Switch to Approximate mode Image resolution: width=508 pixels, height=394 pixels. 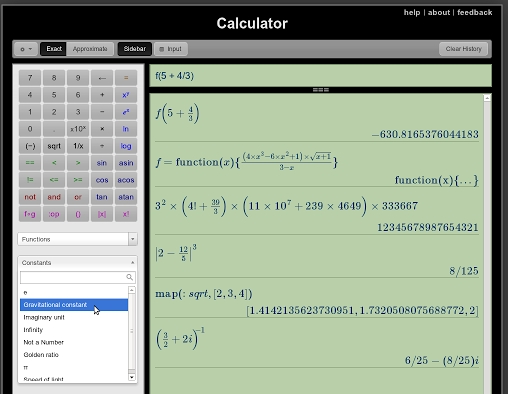click(90, 49)
